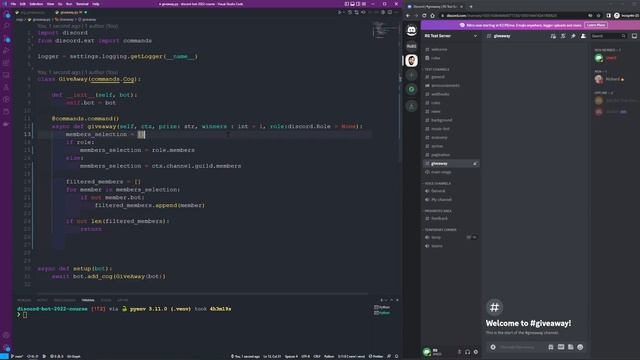Click Learn More on the Nitro banner
The height and width of the screenshot is (360, 640).
pyautogui.click(x=596, y=25)
